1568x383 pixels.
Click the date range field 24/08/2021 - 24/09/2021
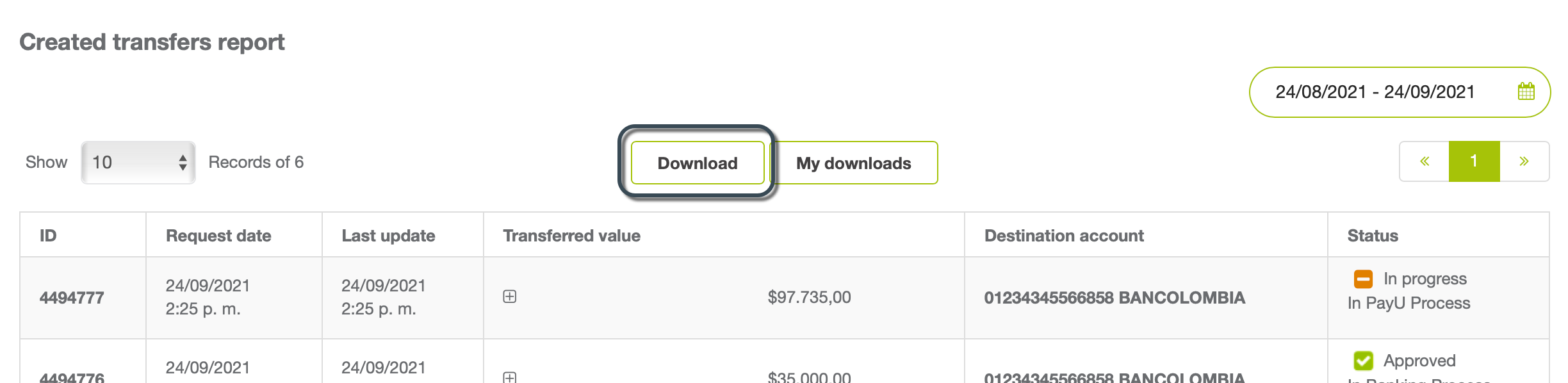[x=1400, y=92]
